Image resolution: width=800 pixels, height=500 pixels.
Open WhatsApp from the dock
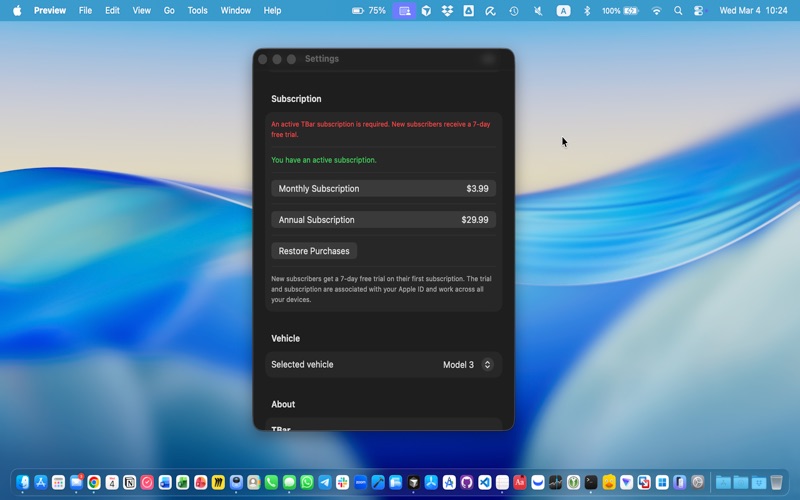(x=307, y=482)
